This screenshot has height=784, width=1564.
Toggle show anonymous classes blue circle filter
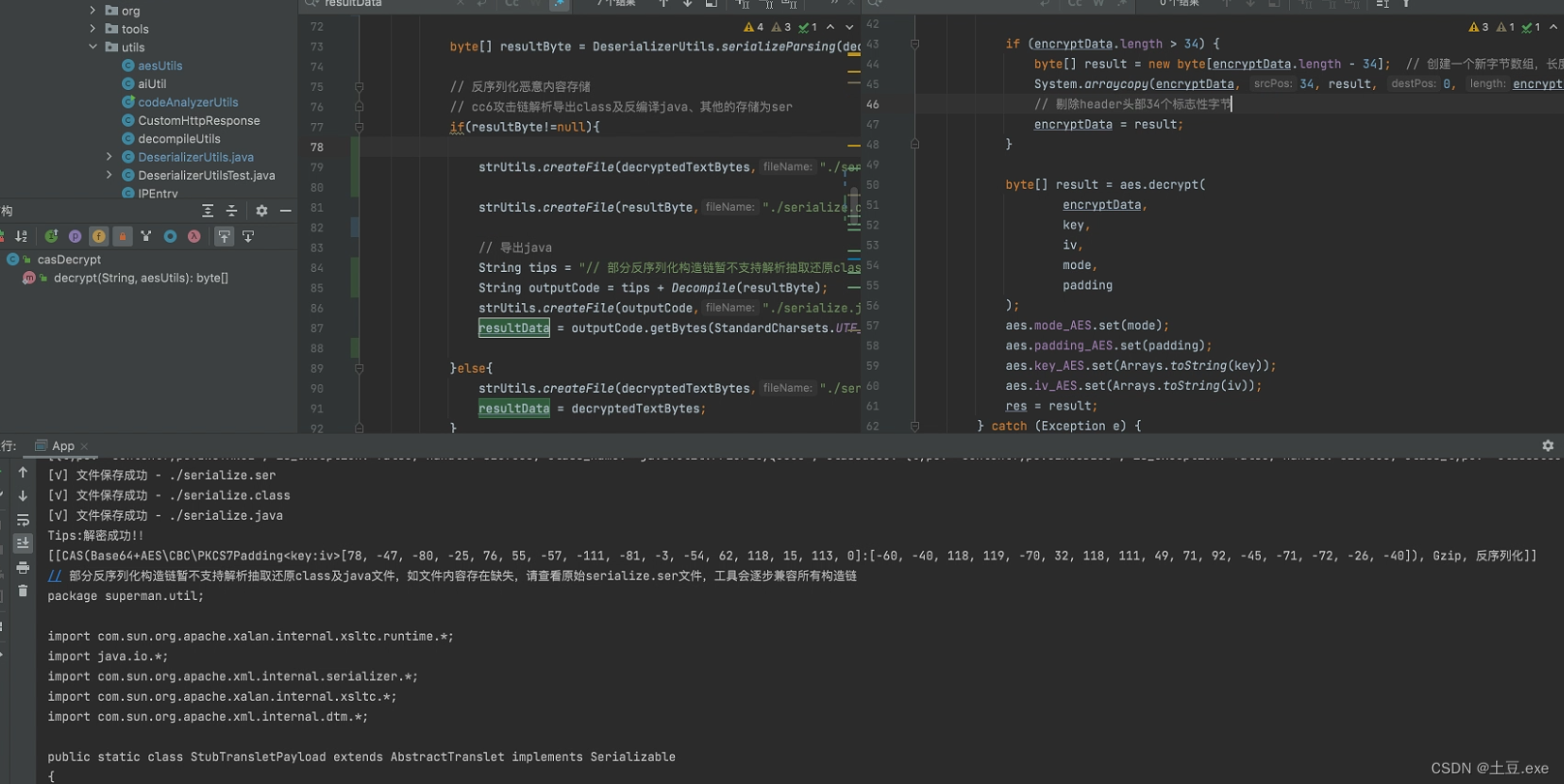(170, 236)
